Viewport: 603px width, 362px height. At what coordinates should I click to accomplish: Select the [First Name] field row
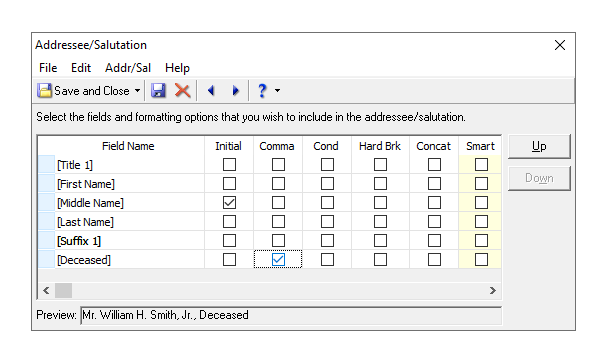[130, 184]
